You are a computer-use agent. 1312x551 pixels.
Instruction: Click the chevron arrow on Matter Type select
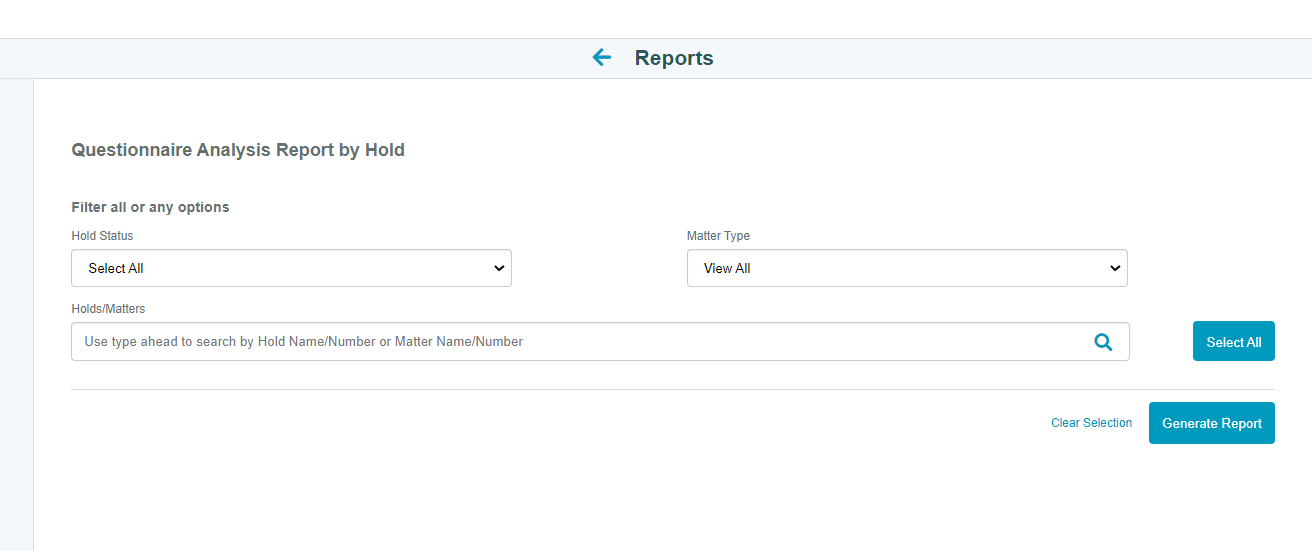(1115, 268)
